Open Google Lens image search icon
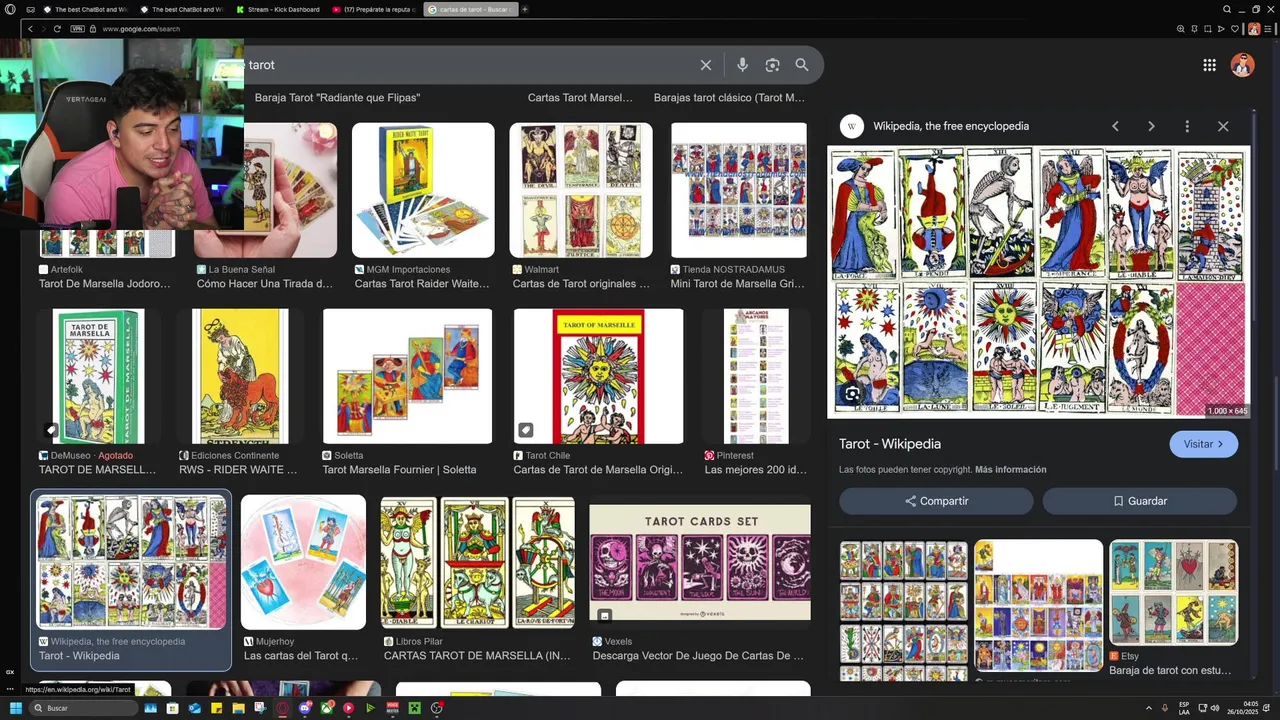This screenshot has height=720, width=1280. tap(772, 65)
